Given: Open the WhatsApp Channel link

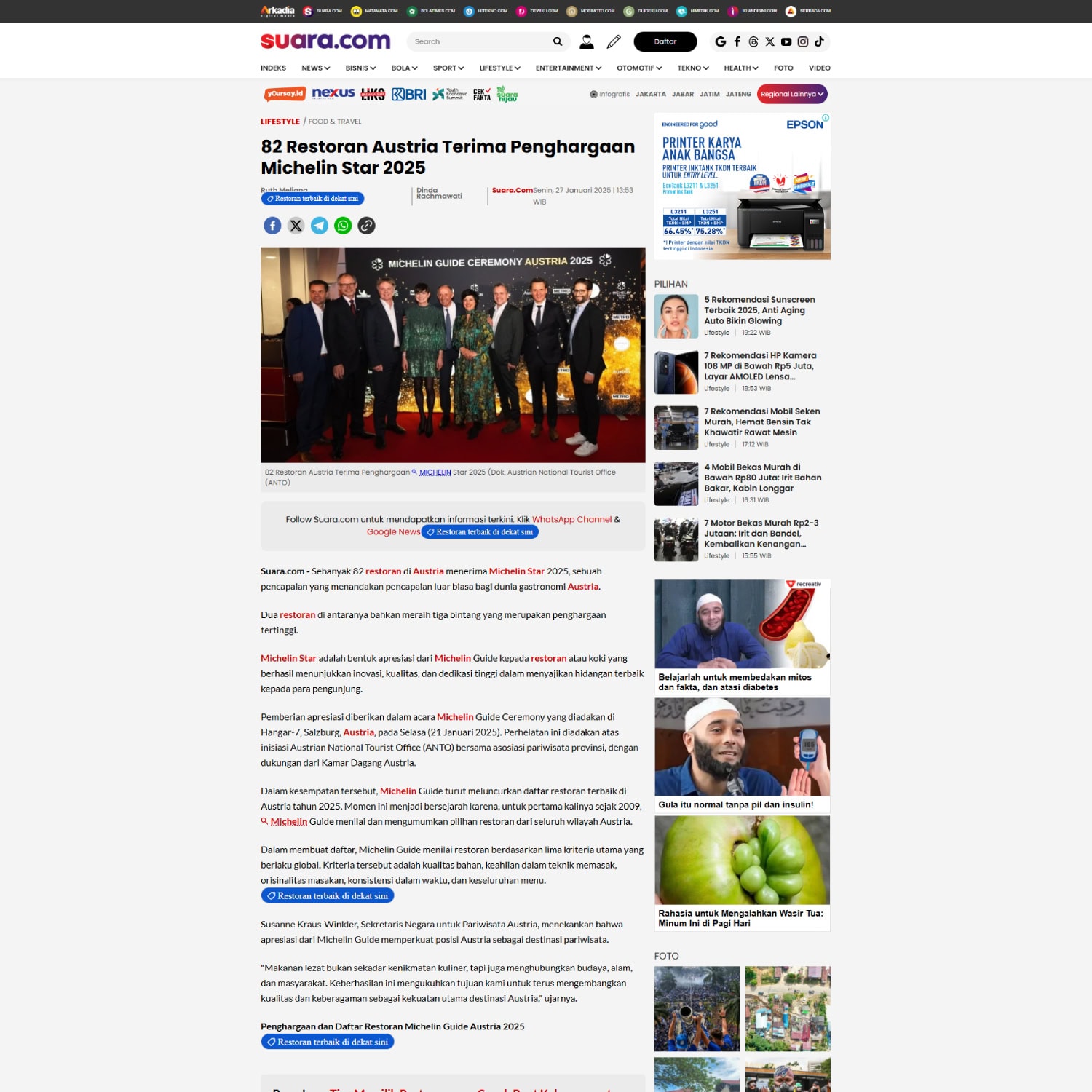Looking at the screenshot, I should [571, 519].
